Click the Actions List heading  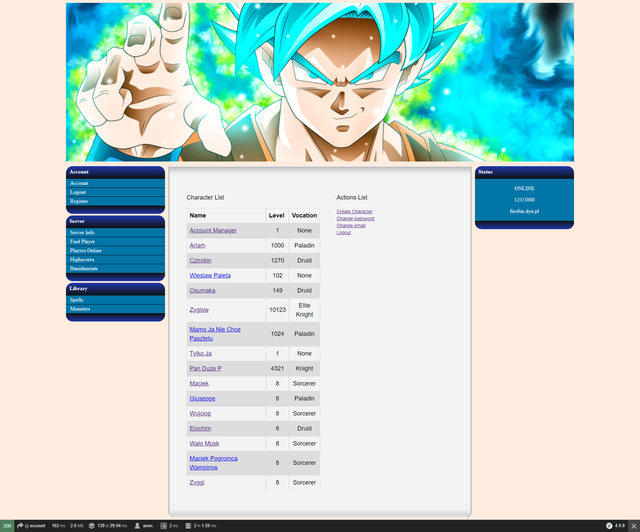pyautogui.click(x=352, y=197)
